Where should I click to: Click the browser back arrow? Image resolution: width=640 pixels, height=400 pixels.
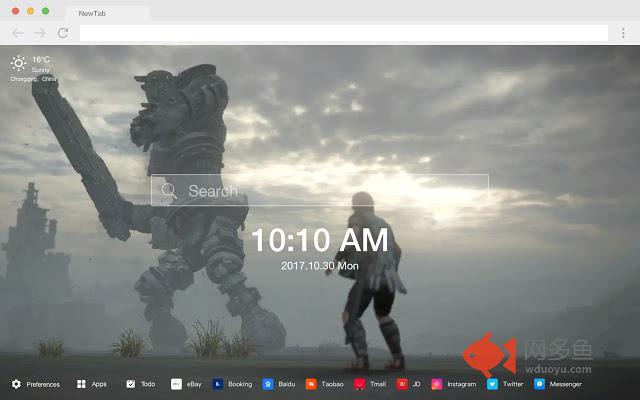pyautogui.click(x=18, y=33)
